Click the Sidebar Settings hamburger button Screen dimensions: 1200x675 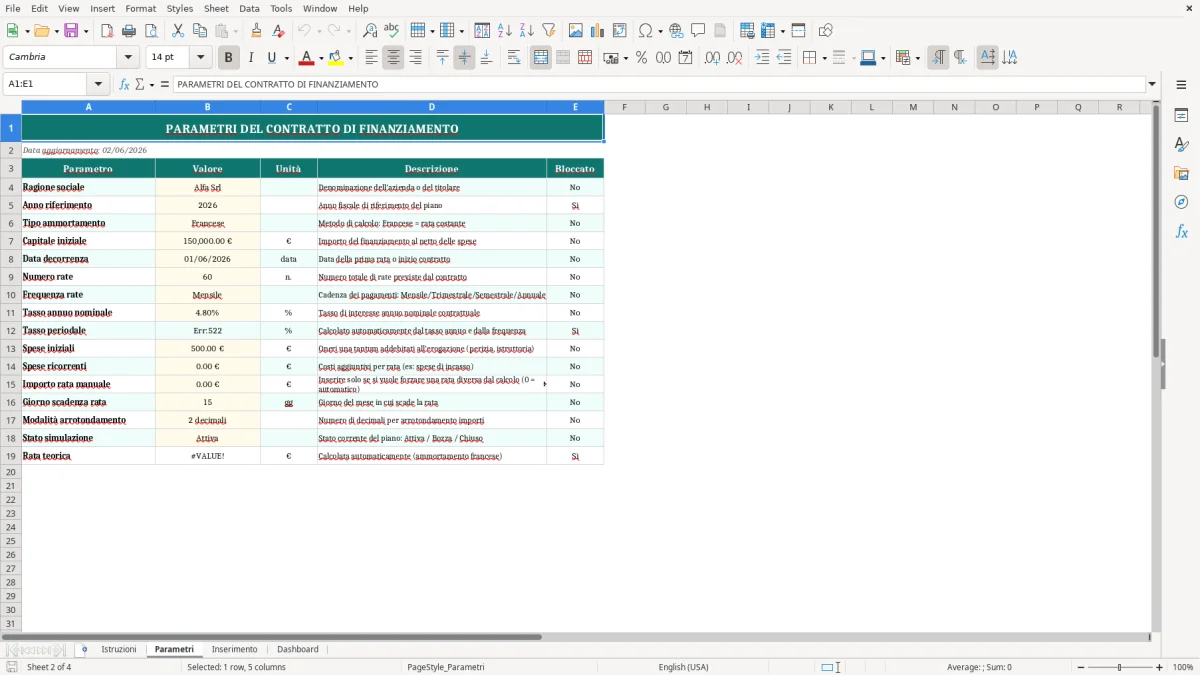(1181, 85)
